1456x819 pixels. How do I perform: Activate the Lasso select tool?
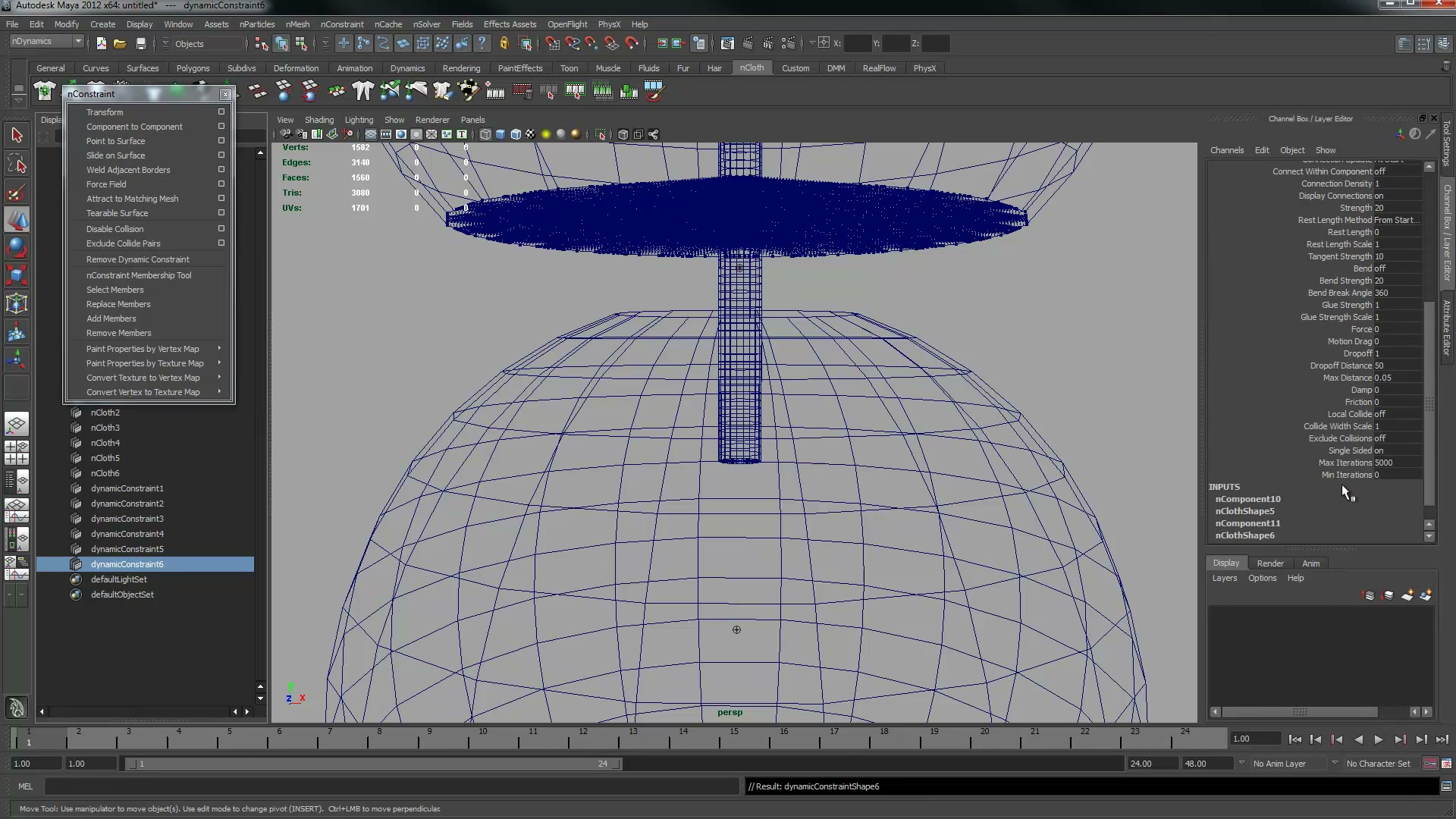pyautogui.click(x=17, y=164)
